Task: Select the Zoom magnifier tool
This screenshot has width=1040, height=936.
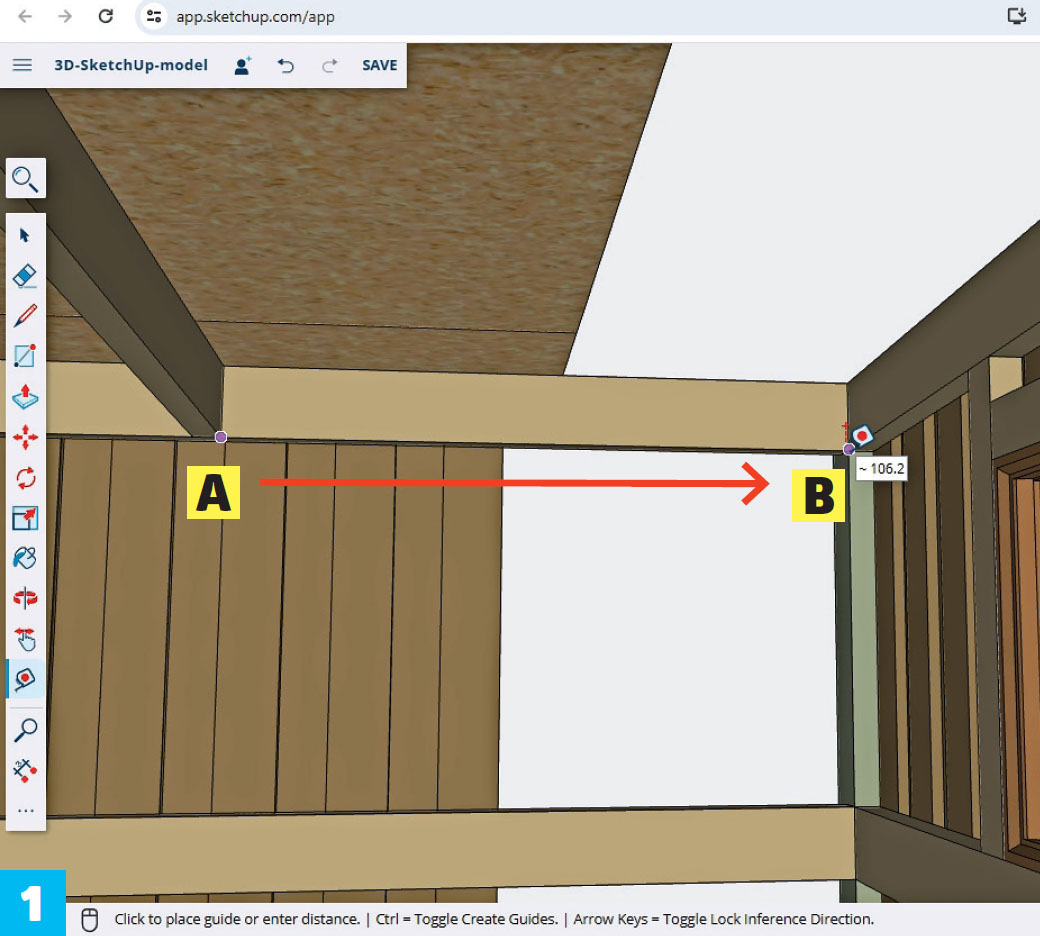Action: tap(25, 730)
